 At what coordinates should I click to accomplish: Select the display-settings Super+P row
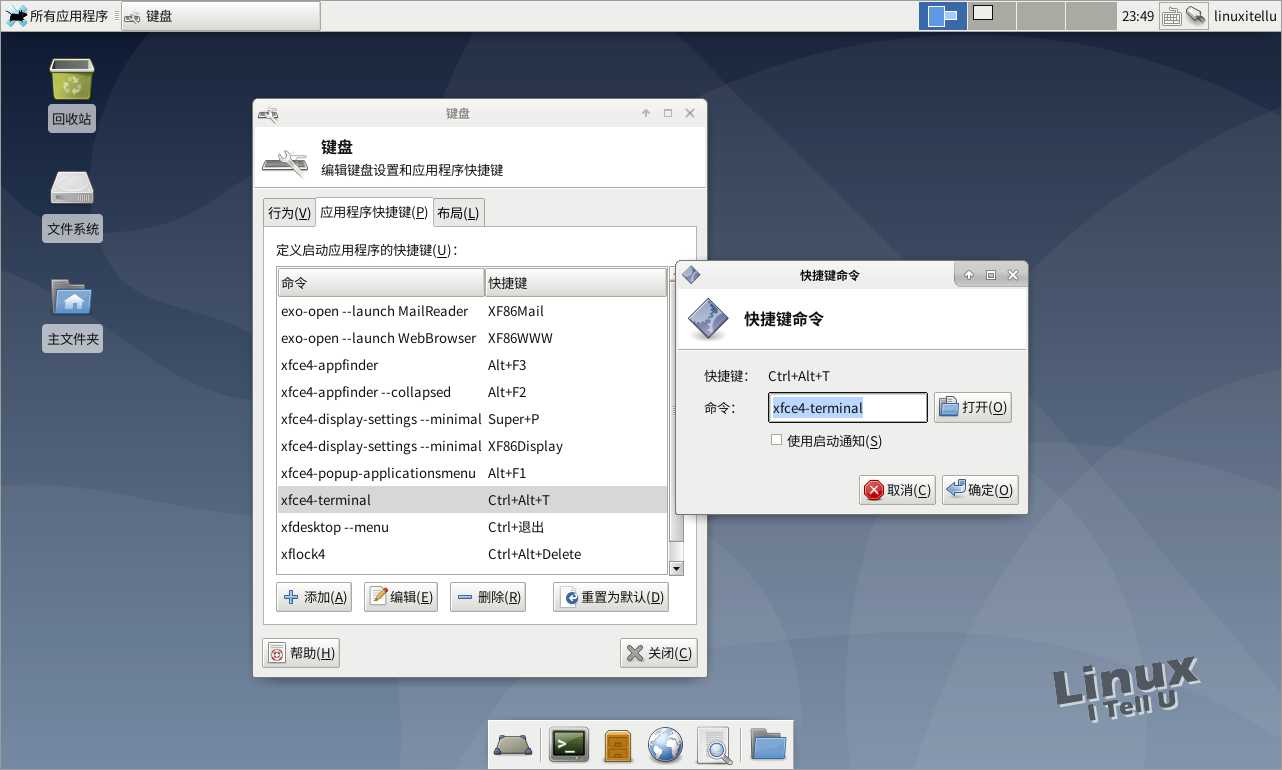[472, 419]
